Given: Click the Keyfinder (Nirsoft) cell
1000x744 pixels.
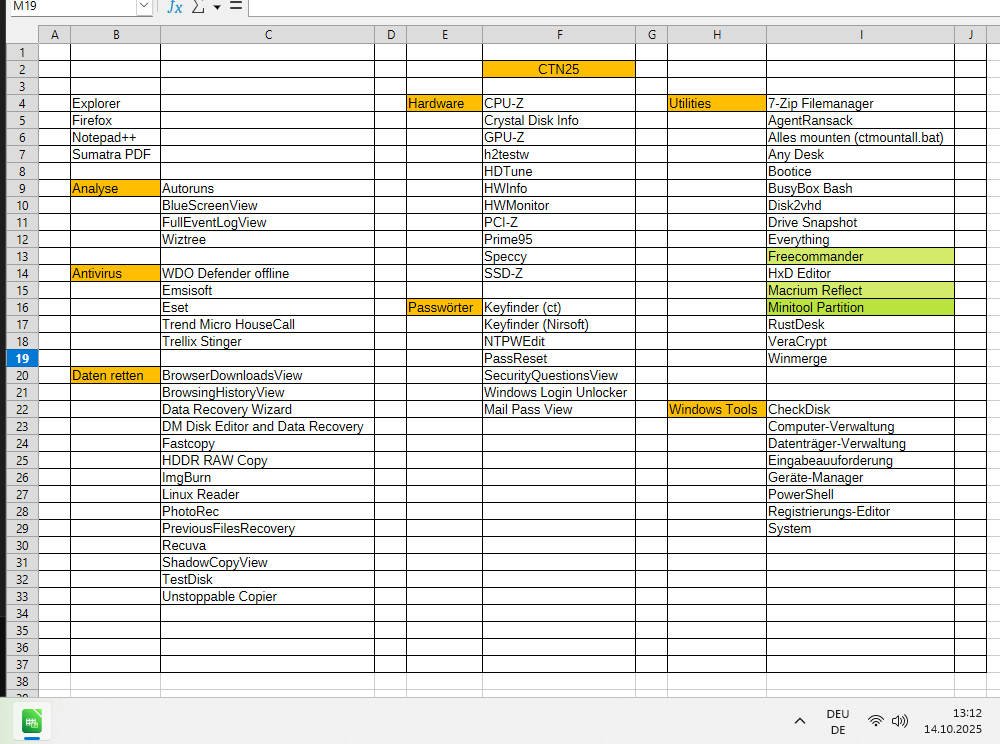Looking at the screenshot, I should point(559,325).
